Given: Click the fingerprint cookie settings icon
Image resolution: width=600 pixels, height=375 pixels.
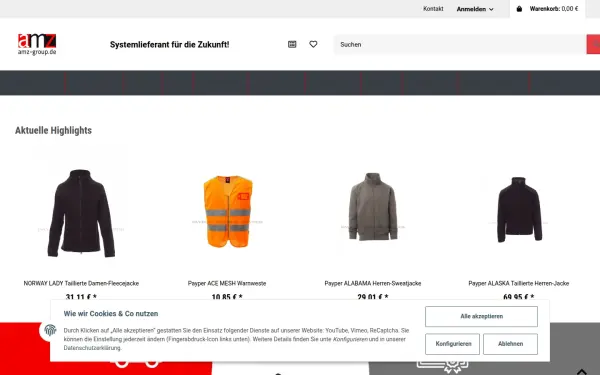Looking at the screenshot, I should click(50, 330).
